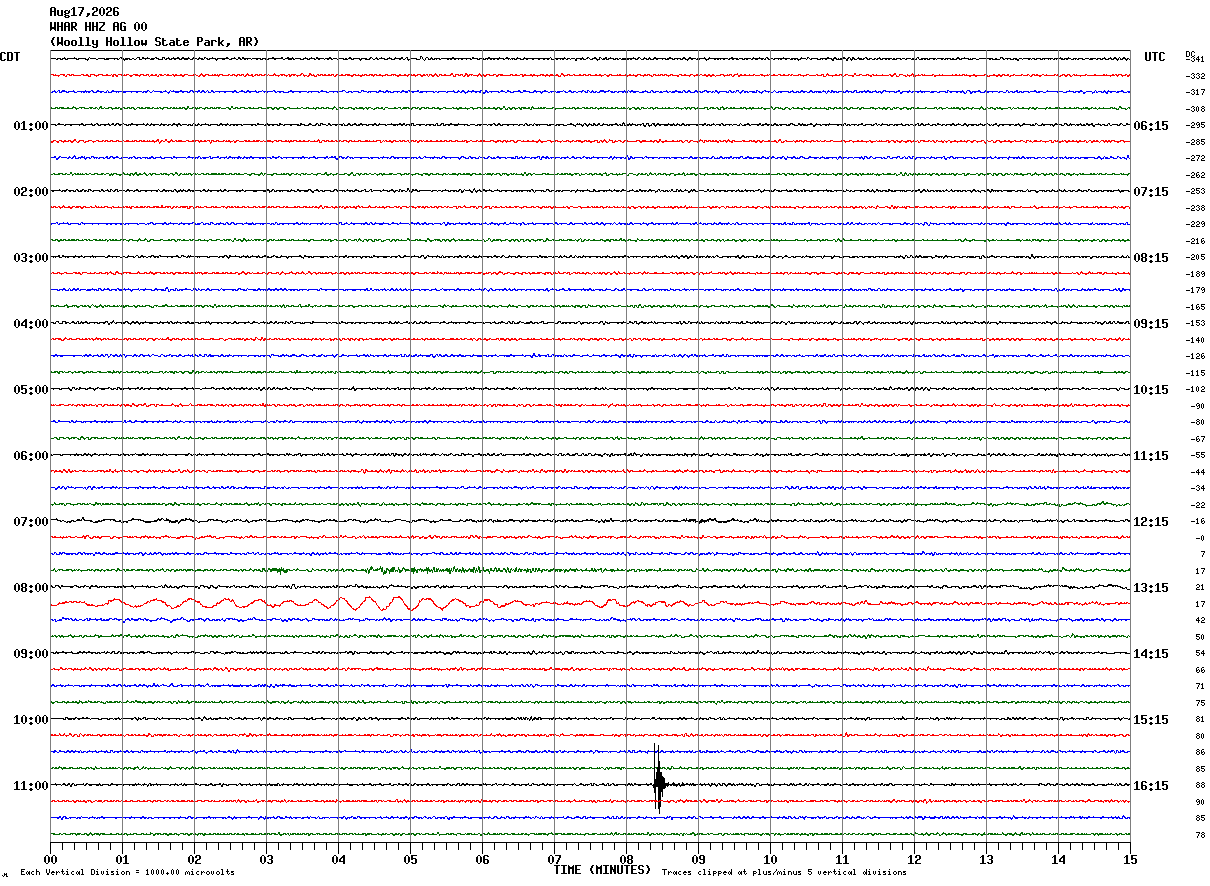Click the 06:15 UTC time label
Image resolution: width=1210 pixels, height=886 pixels.
[1150, 126]
